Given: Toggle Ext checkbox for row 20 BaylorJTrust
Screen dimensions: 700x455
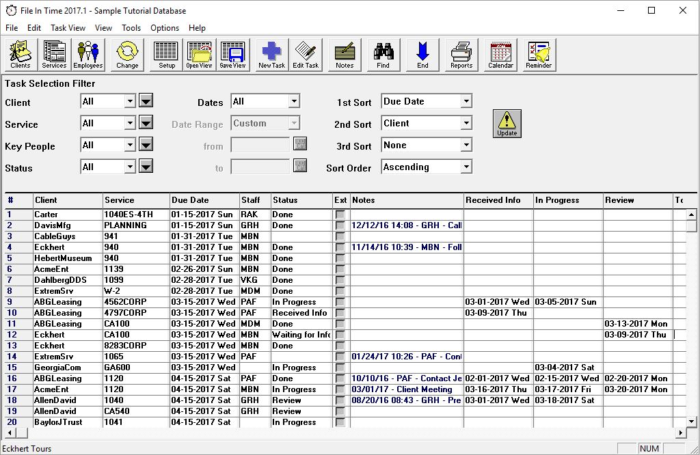Looking at the screenshot, I should click(340, 422).
